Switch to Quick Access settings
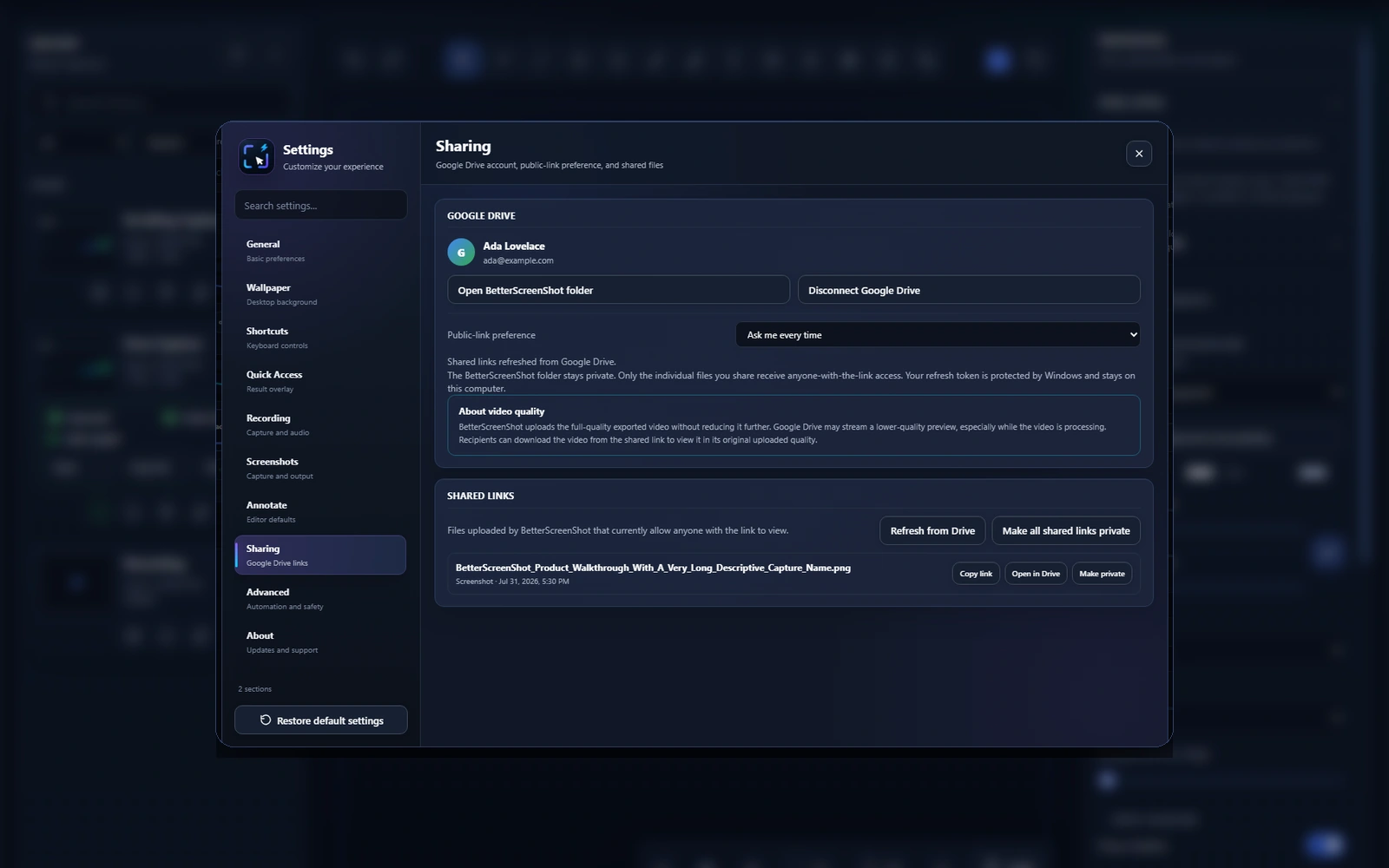This screenshot has height=868, width=1389. (320, 381)
